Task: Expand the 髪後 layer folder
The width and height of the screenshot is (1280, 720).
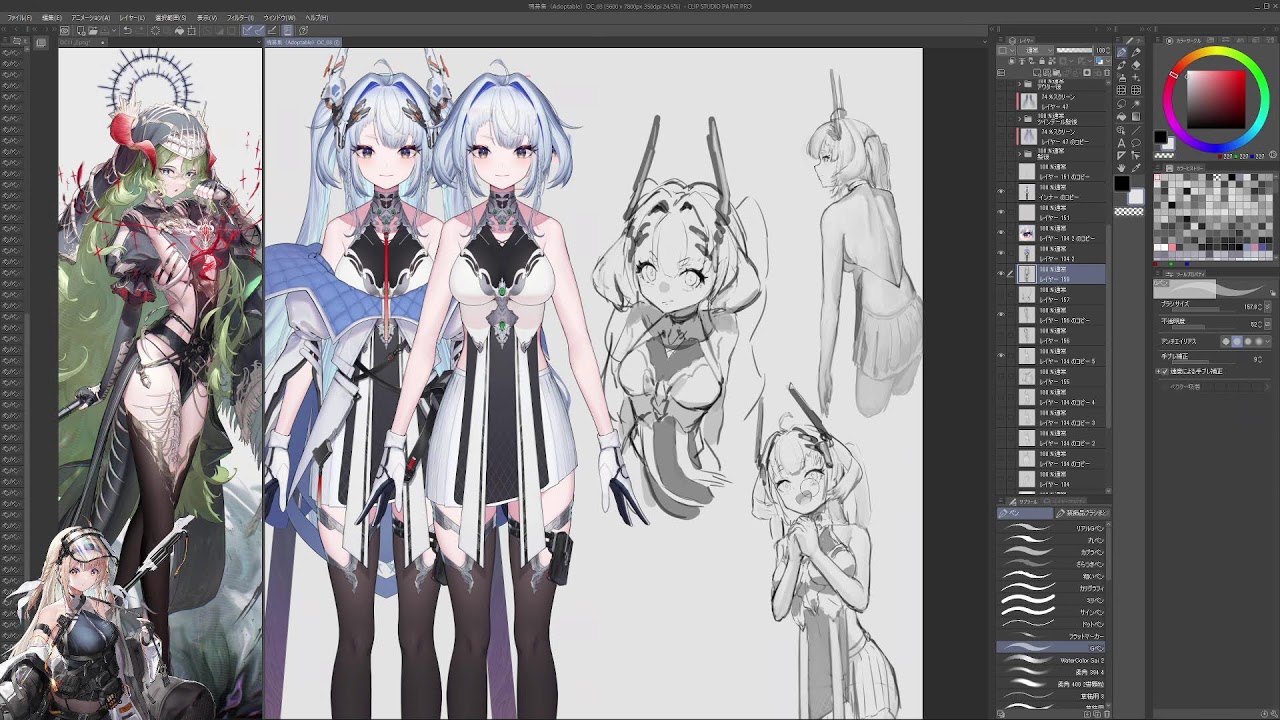Action: point(1019,153)
